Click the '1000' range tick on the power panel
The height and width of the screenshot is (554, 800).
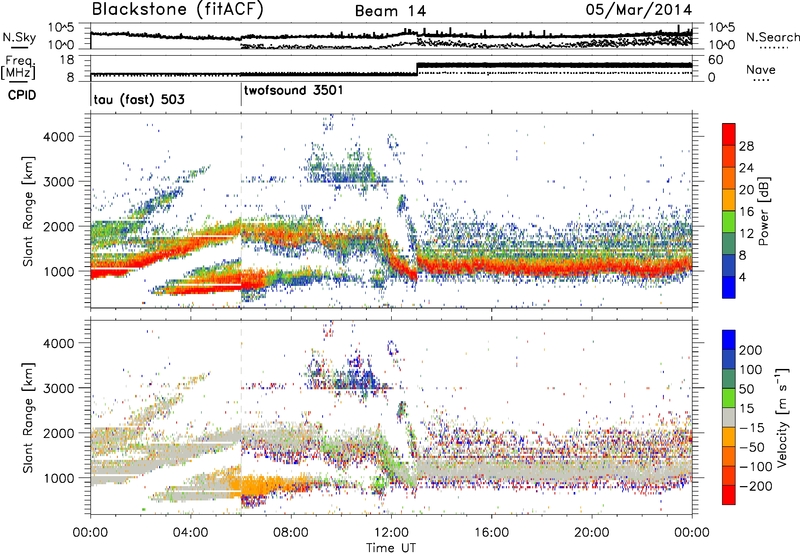coord(58,272)
